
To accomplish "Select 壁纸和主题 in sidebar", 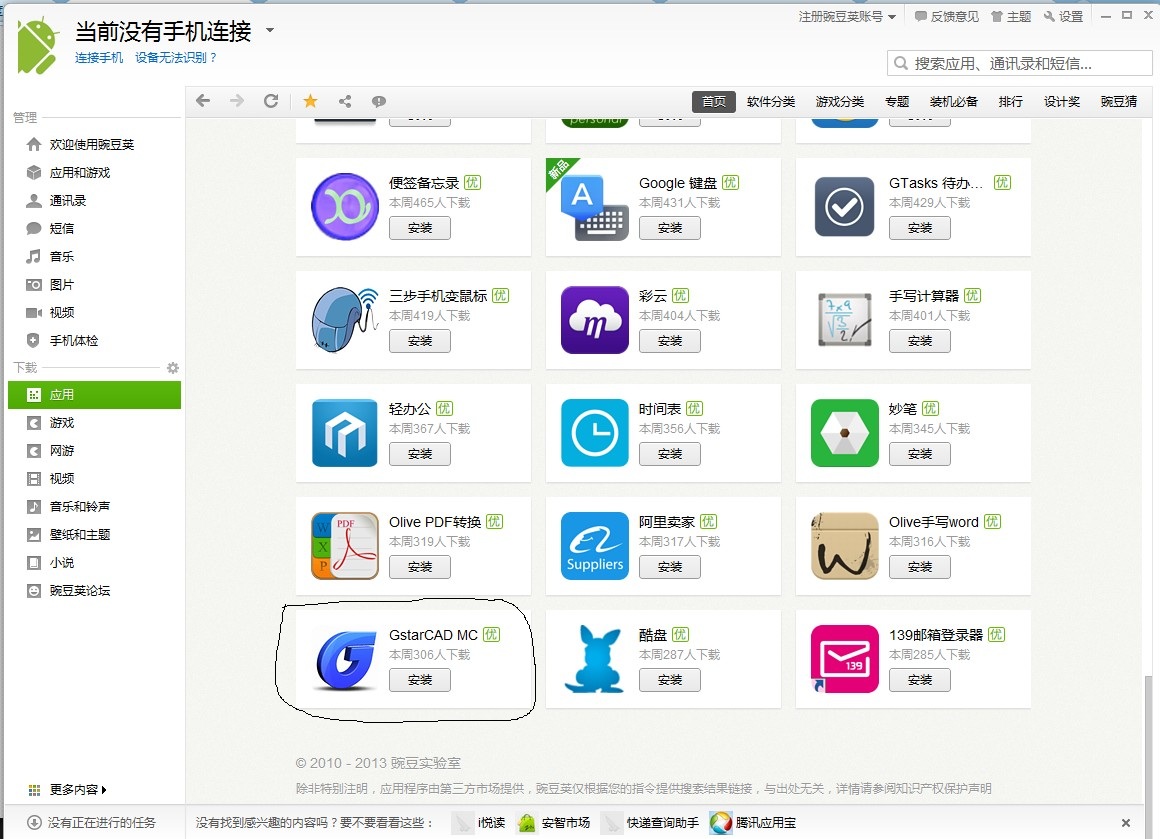I will [x=95, y=534].
